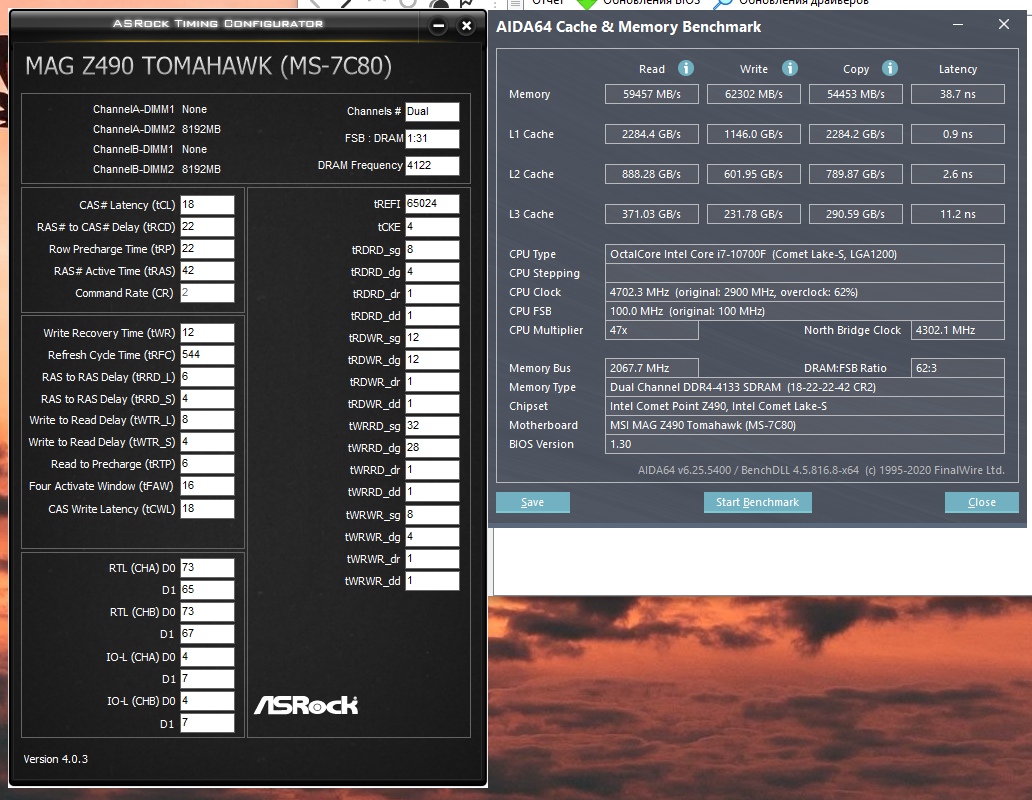Image resolution: width=1032 pixels, height=800 pixels.
Task: Click the Refresh Cycle Time (tRFC) field
Action: click(x=207, y=355)
